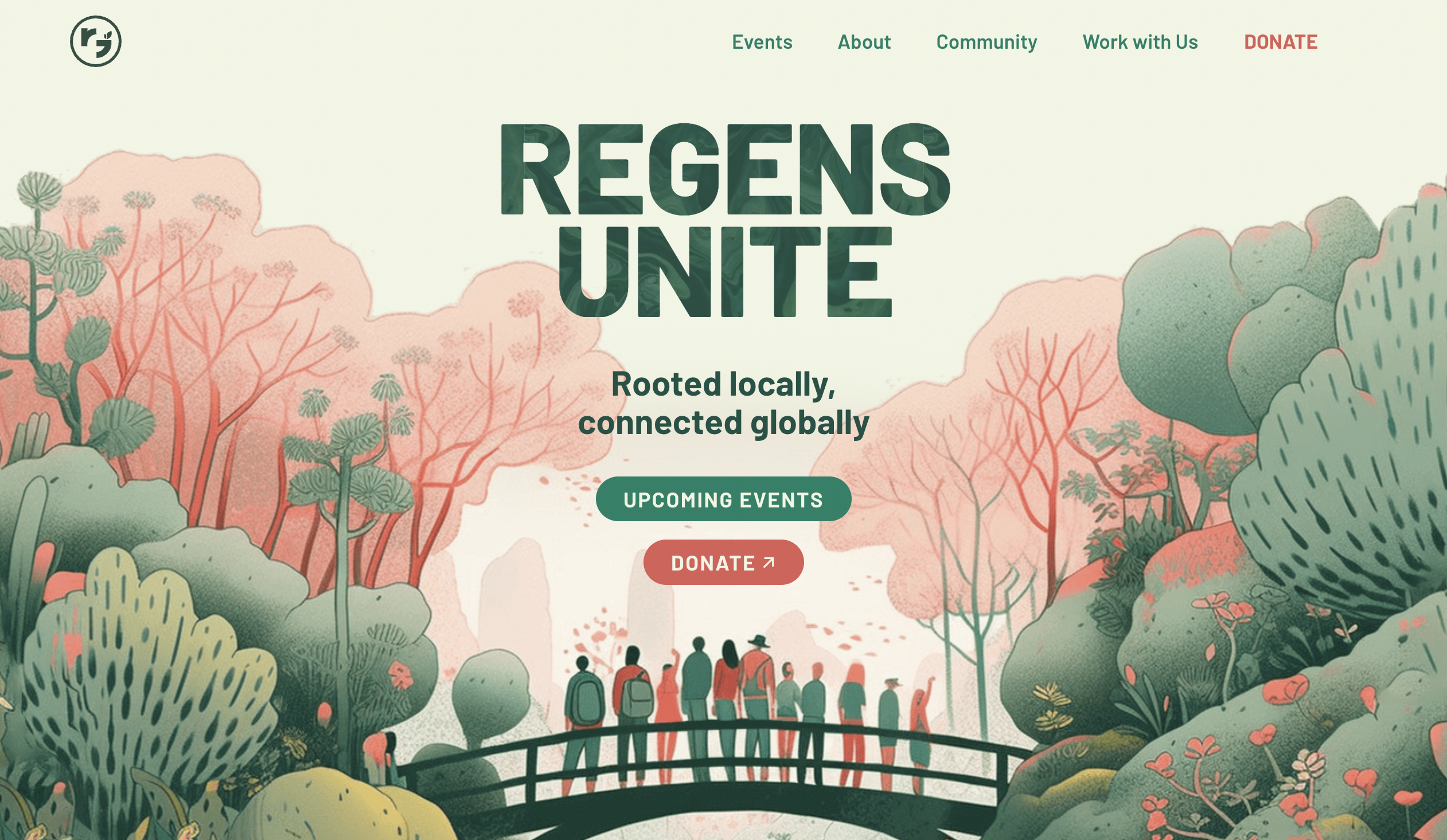Viewport: 1447px width, 840px height.
Task: Select Work with Us in navigation
Action: pos(1140,42)
